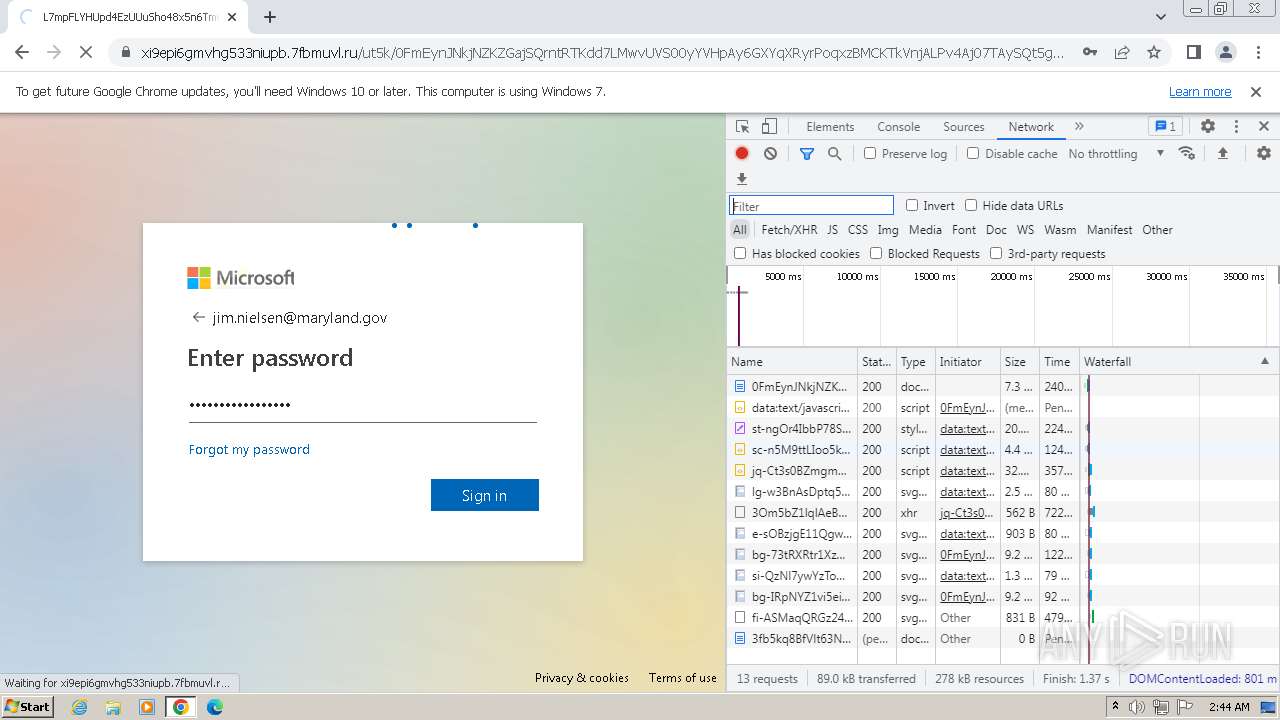Export HAR with the download arrow

click(742, 179)
